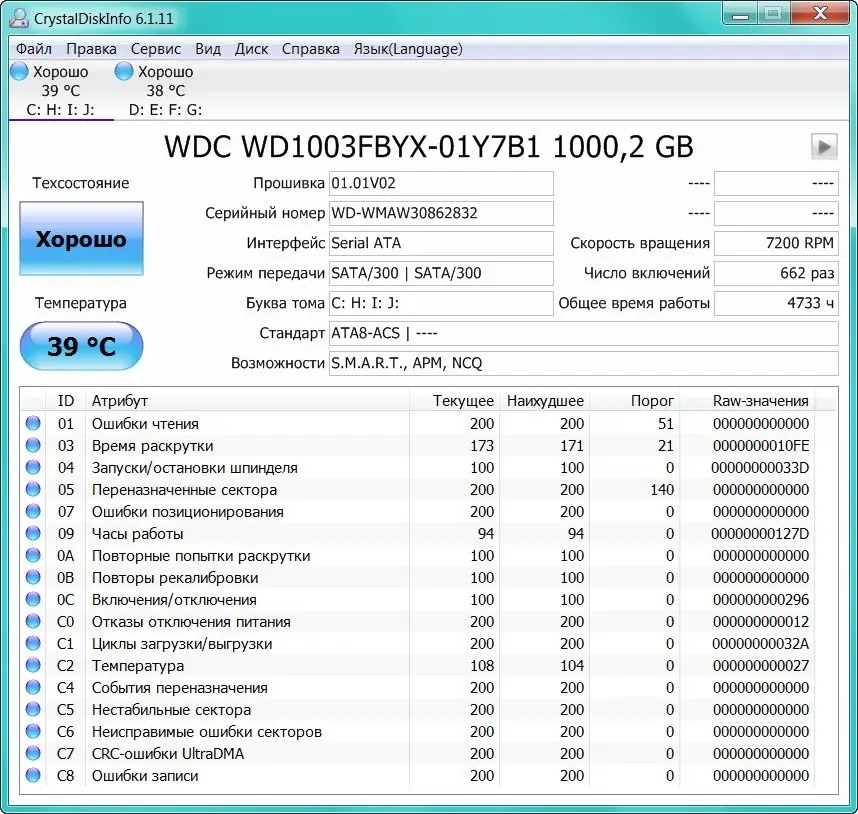Click the Текущее column header
Viewport: 858px width, 814px height.
454,400
